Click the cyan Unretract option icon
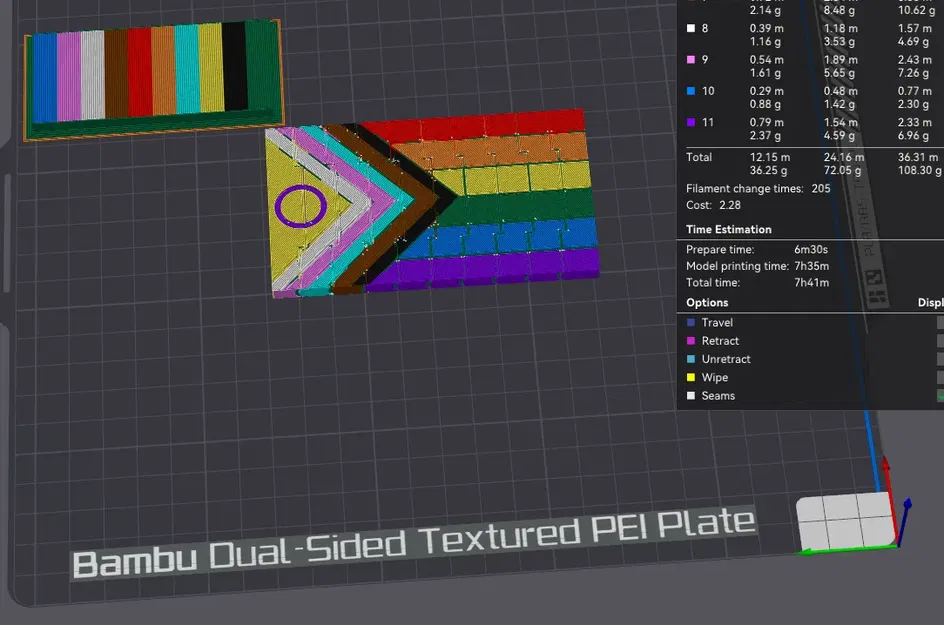Screen dimensions: 944x625 [x=691, y=359]
